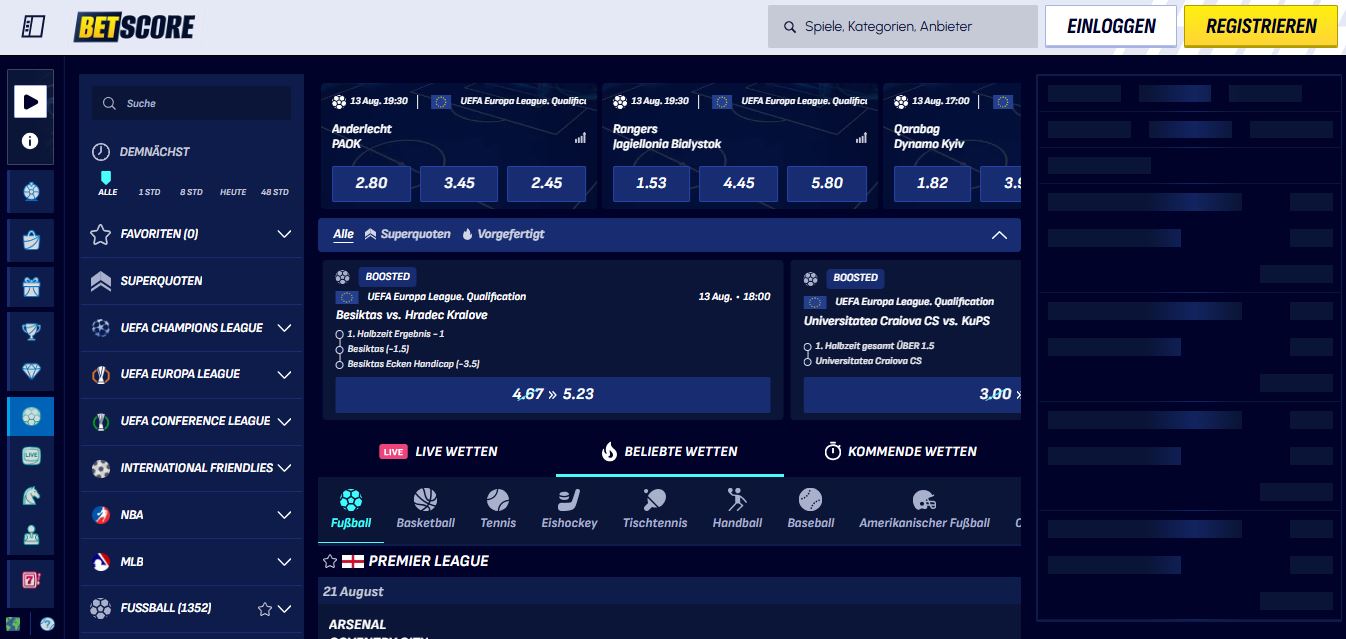Select the 48 STD time filter
The image size is (1346, 639).
pos(275,192)
